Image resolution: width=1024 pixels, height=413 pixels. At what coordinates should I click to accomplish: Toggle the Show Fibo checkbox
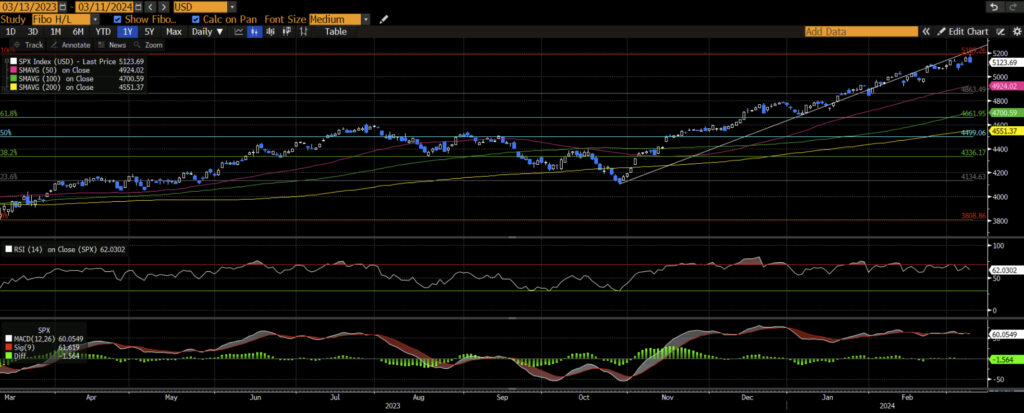click(x=118, y=19)
